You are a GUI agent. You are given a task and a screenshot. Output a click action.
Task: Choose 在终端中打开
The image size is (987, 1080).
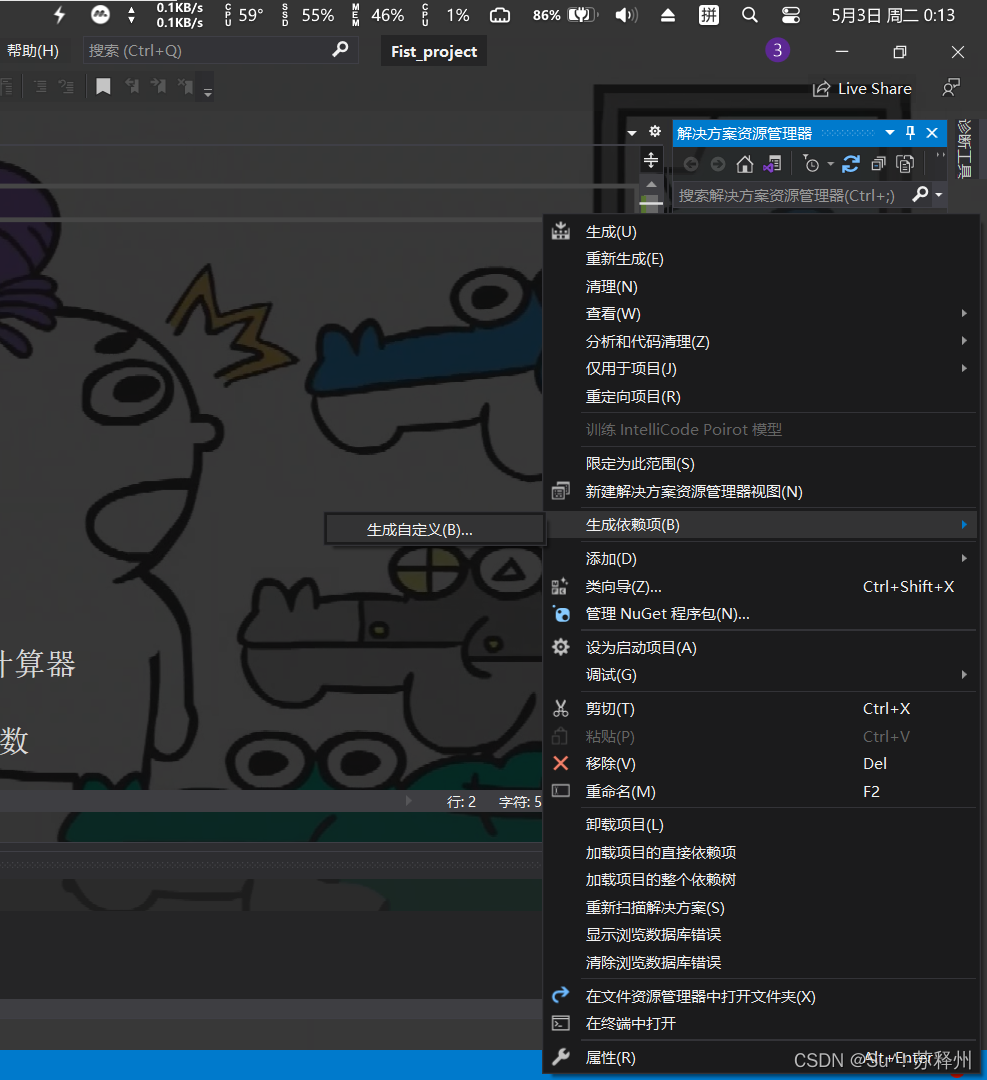tap(761, 1024)
